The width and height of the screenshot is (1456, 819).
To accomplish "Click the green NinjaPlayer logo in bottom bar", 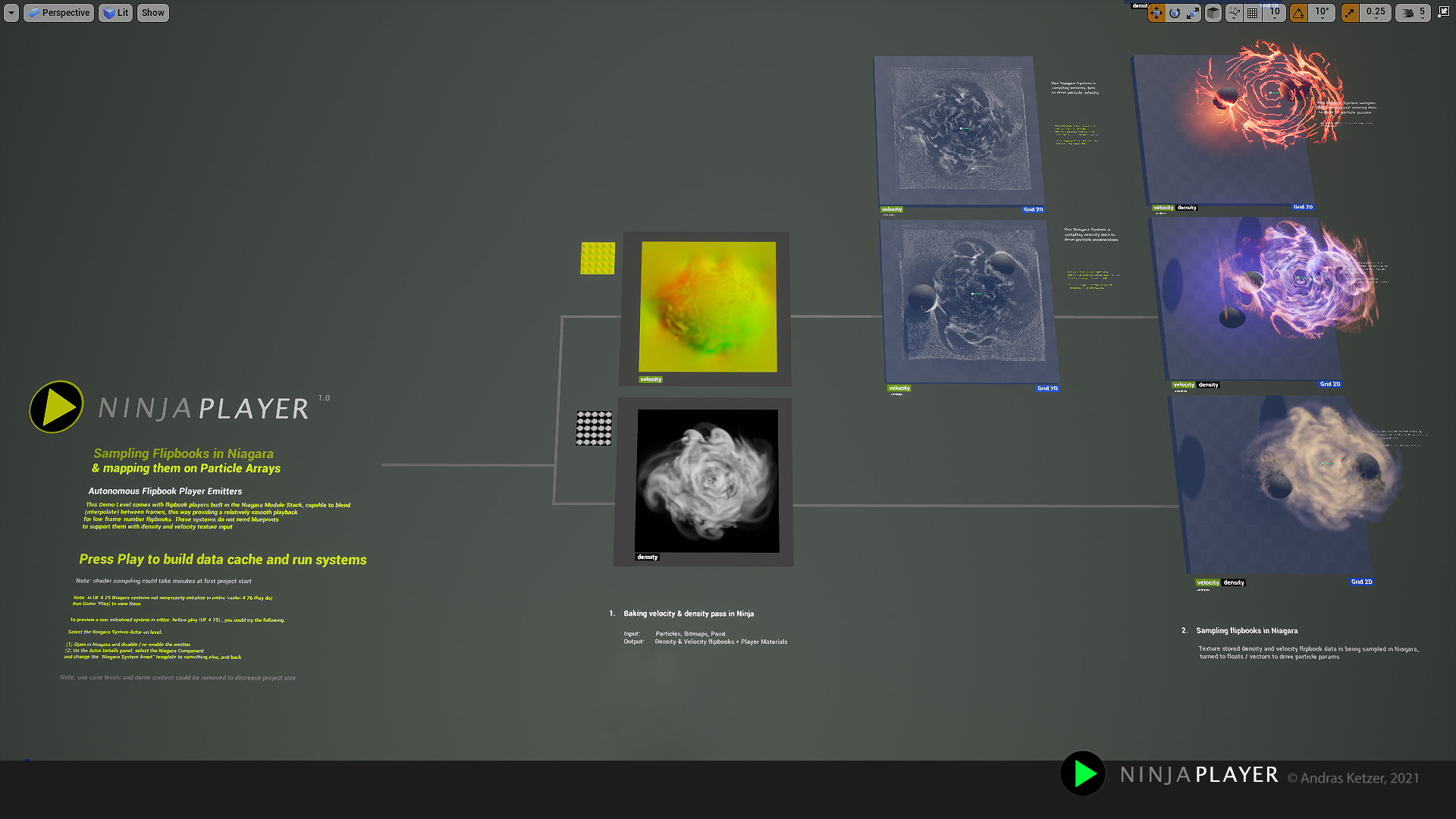I will point(1083,773).
